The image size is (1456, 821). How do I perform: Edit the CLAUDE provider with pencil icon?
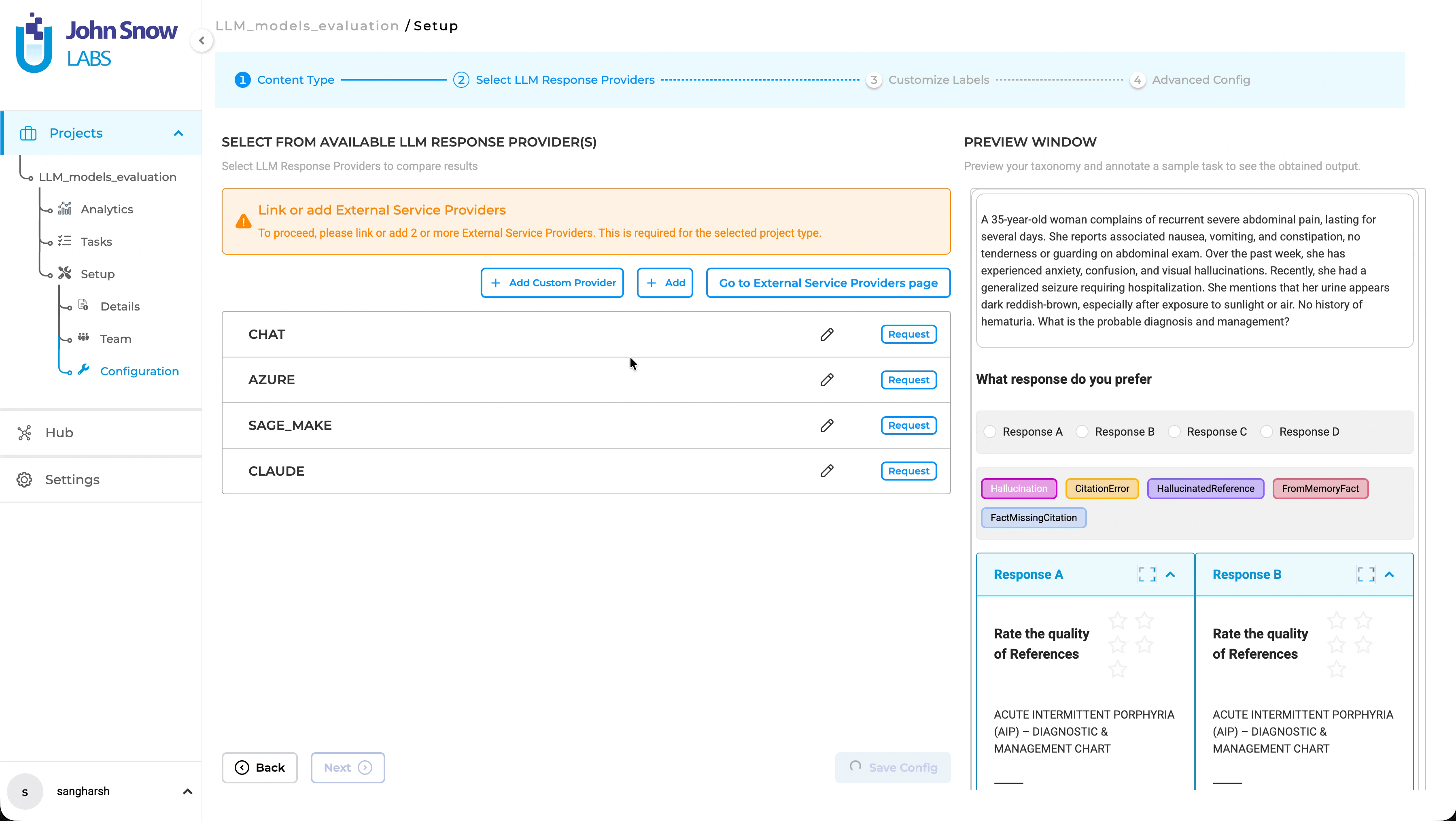click(826, 471)
